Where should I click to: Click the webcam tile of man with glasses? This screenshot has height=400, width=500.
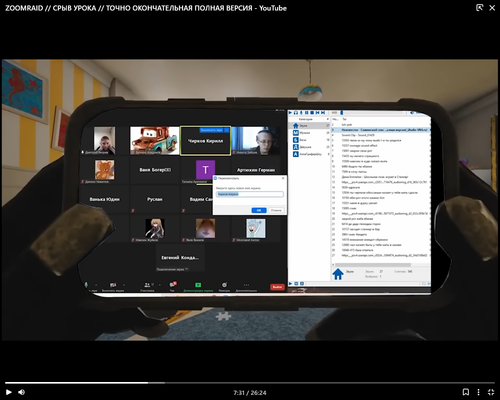tap(256, 140)
